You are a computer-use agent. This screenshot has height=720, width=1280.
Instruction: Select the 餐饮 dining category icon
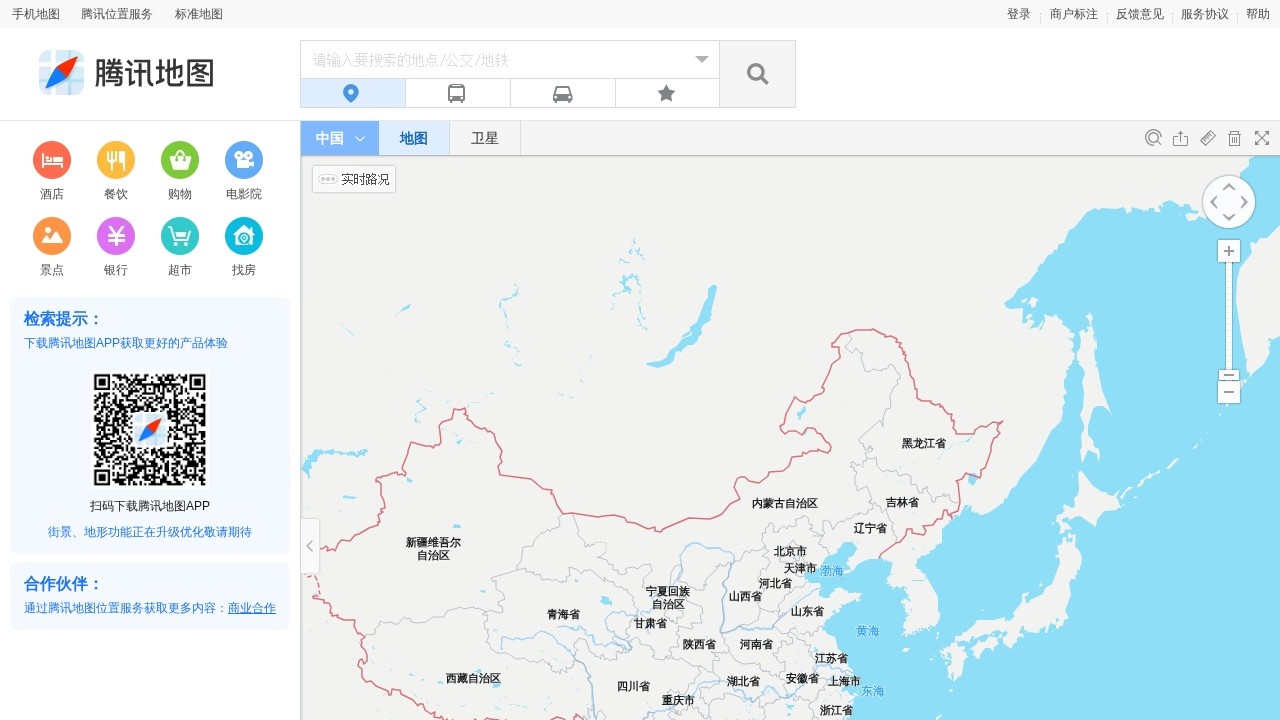[x=115, y=158]
